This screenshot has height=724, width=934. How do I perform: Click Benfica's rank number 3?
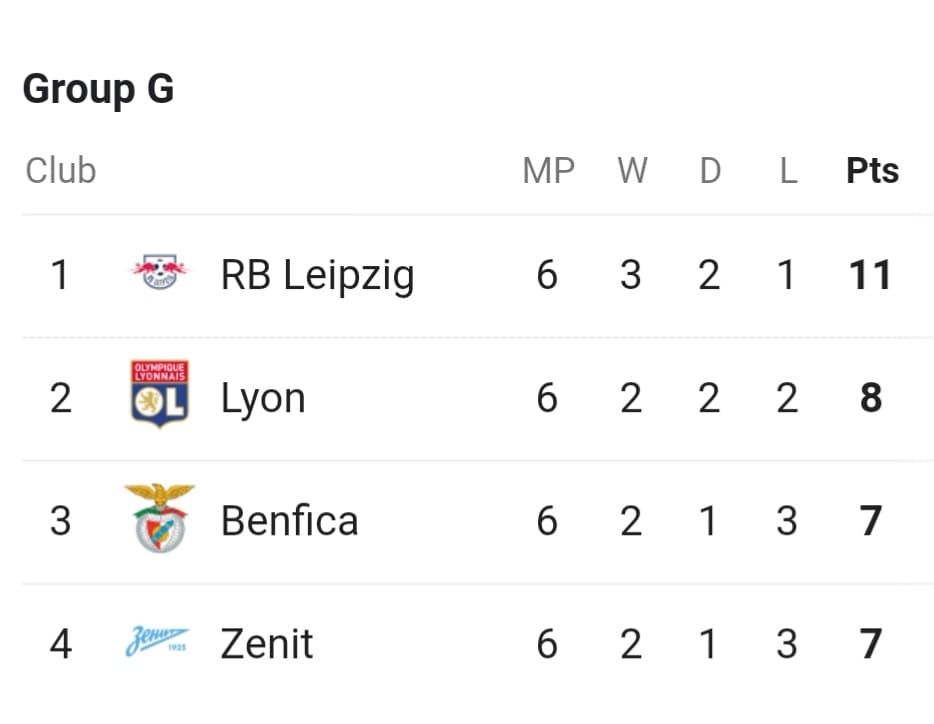pyautogui.click(x=60, y=521)
